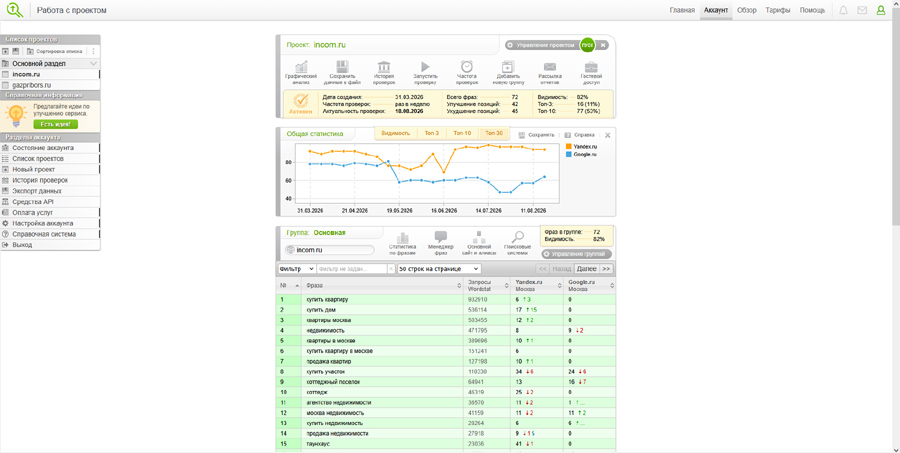900x453 pixels.
Task: Open vertical dots menu in project list
Action: coord(94,51)
